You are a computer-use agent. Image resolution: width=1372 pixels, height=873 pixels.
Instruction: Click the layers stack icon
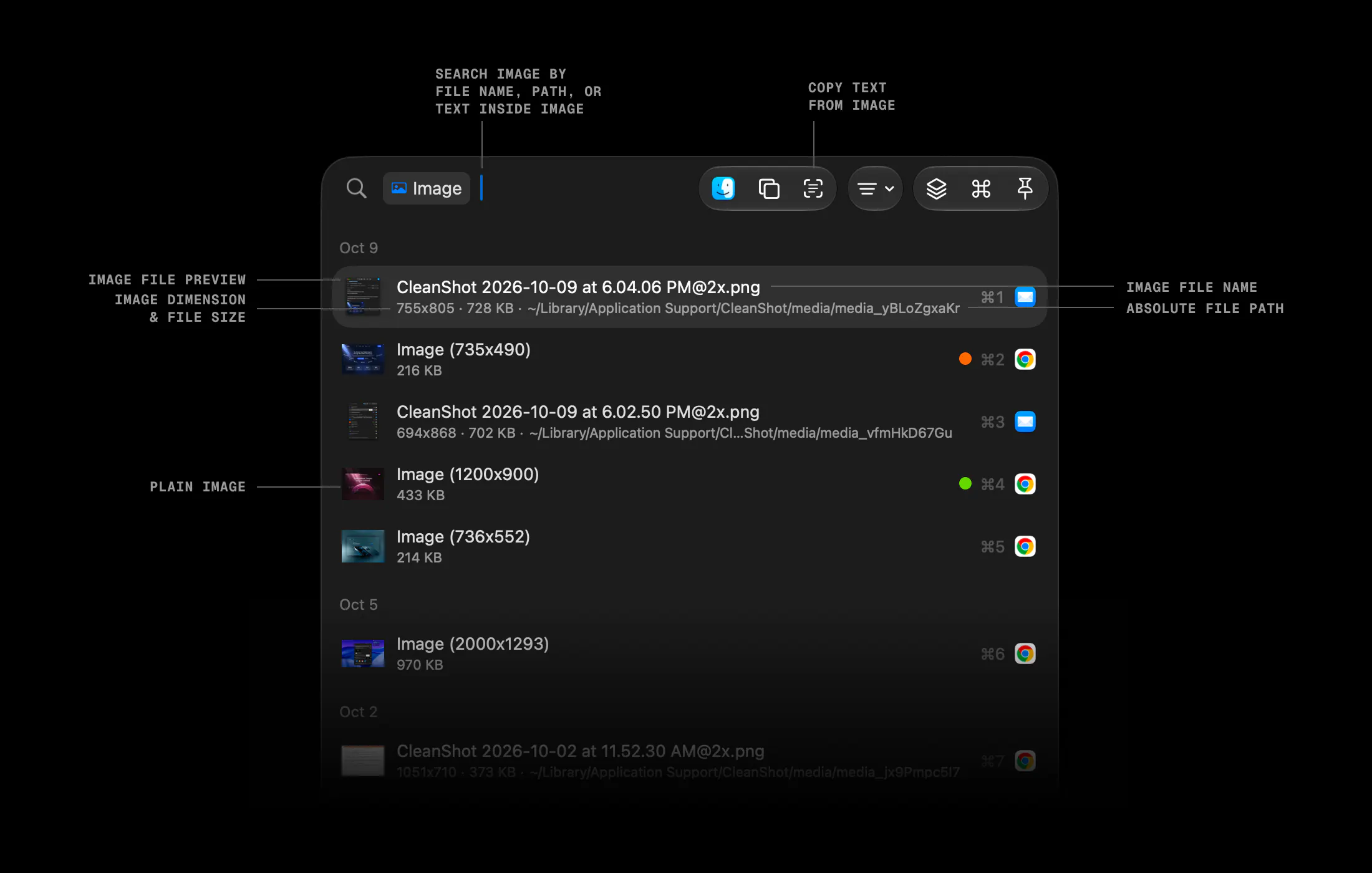936,188
